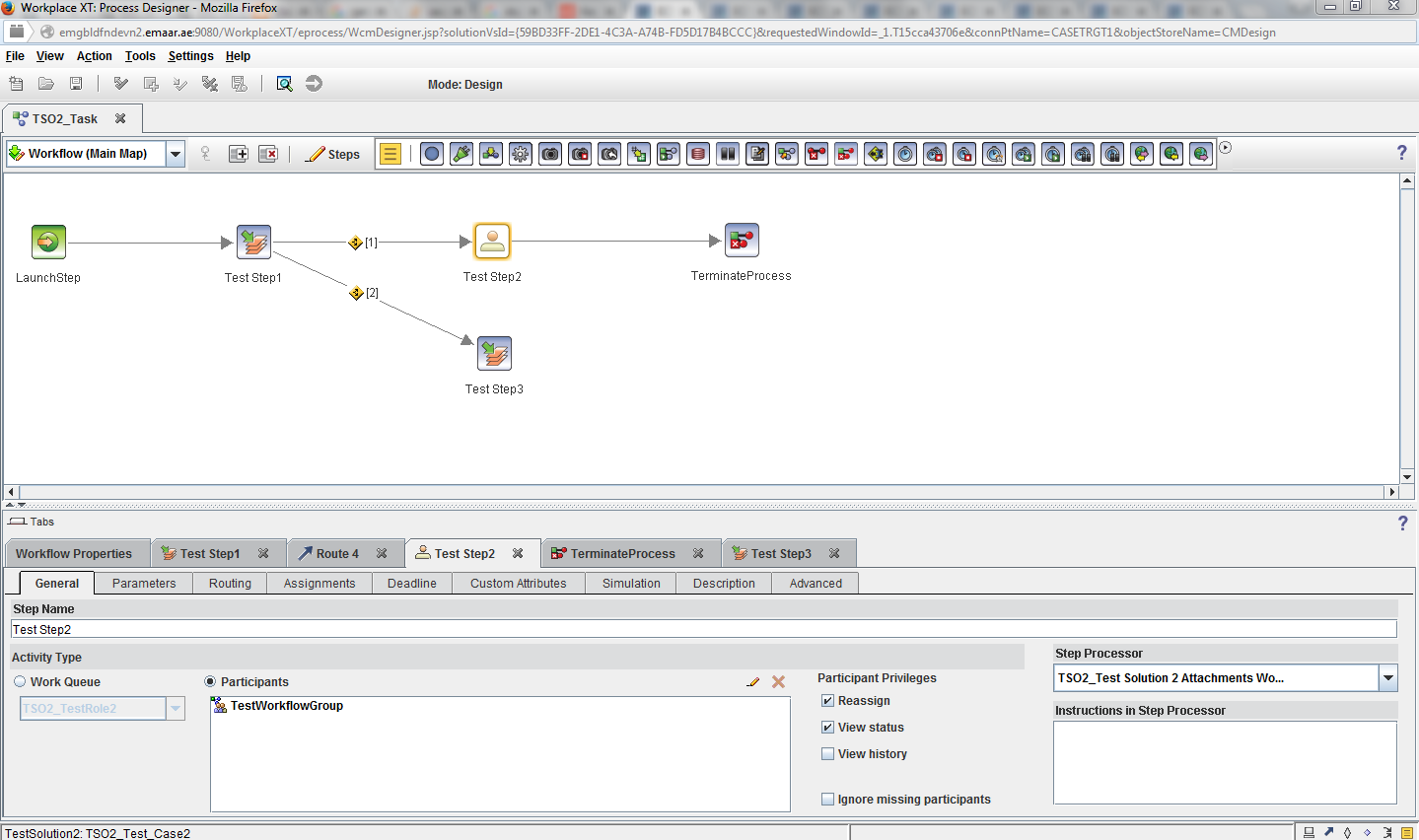Open the Workflow Validation magnifier tool

click(x=284, y=84)
